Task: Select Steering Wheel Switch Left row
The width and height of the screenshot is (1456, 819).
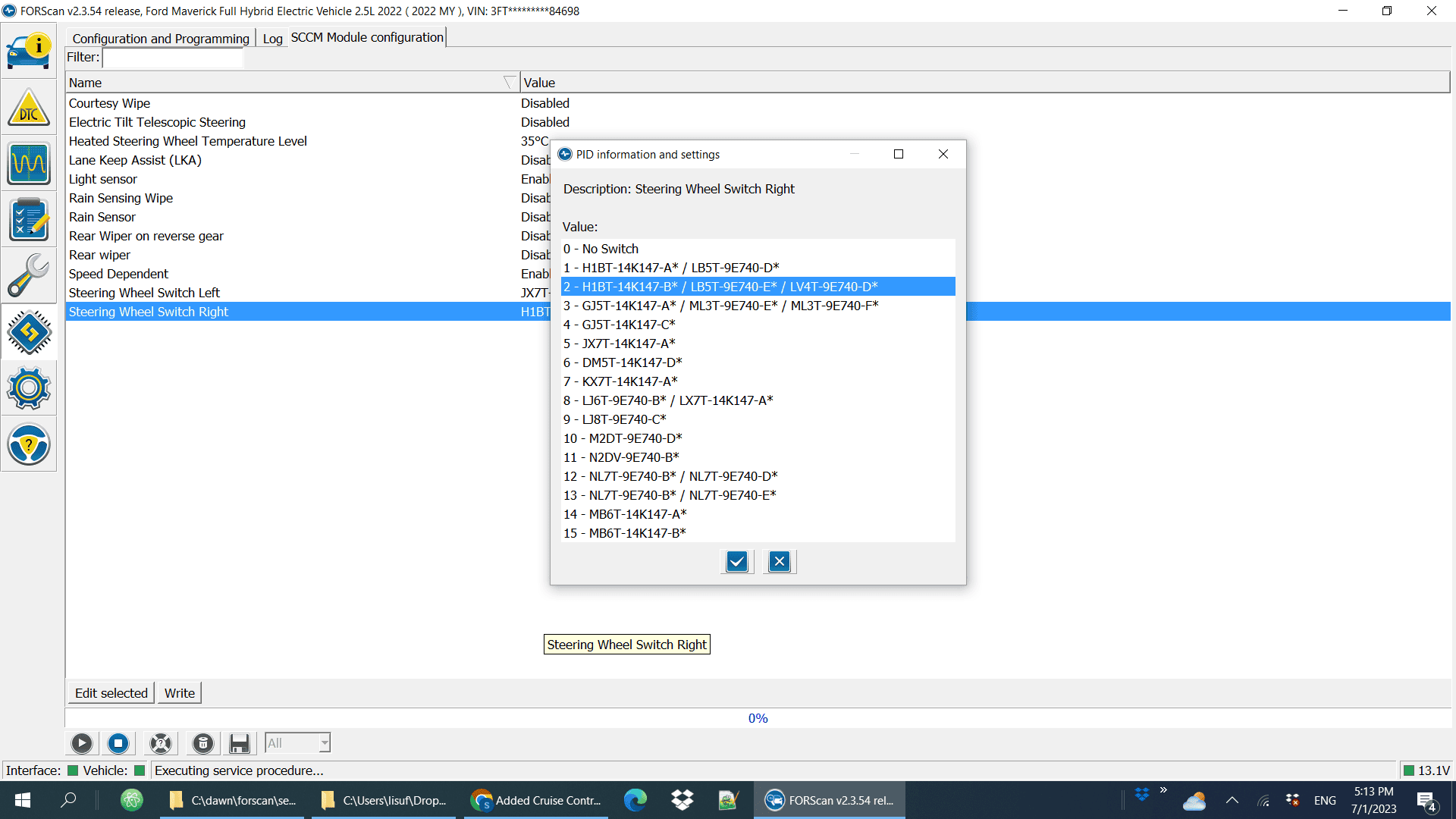Action: [x=307, y=293]
